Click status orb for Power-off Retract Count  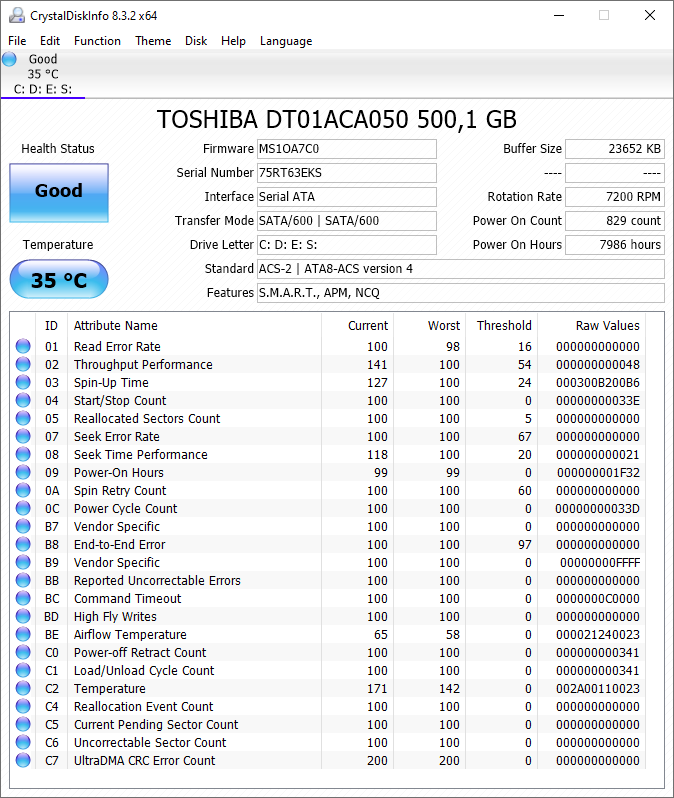pyautogui.click(x=23, y=652)
